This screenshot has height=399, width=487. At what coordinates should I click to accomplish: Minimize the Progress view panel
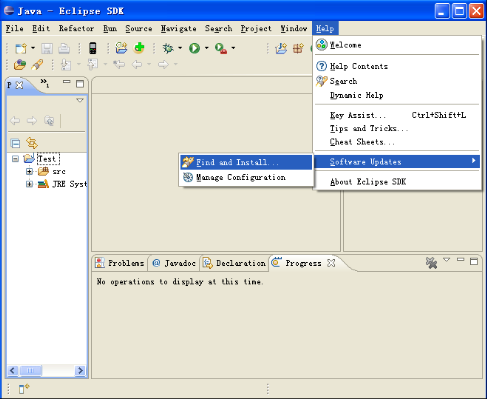click(460, 259)
